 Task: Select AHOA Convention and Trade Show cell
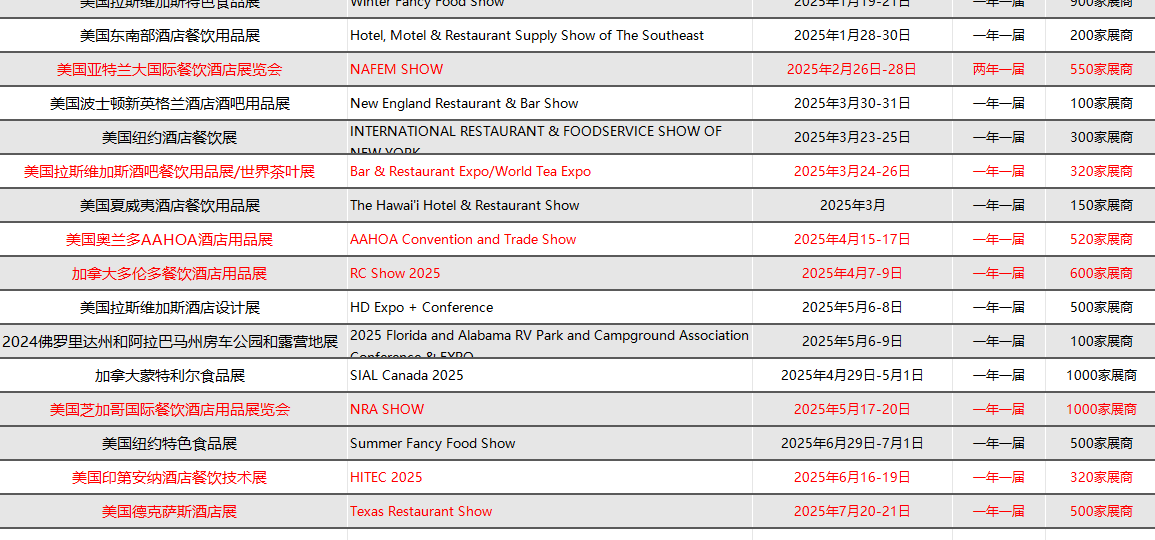pos(463,239)
